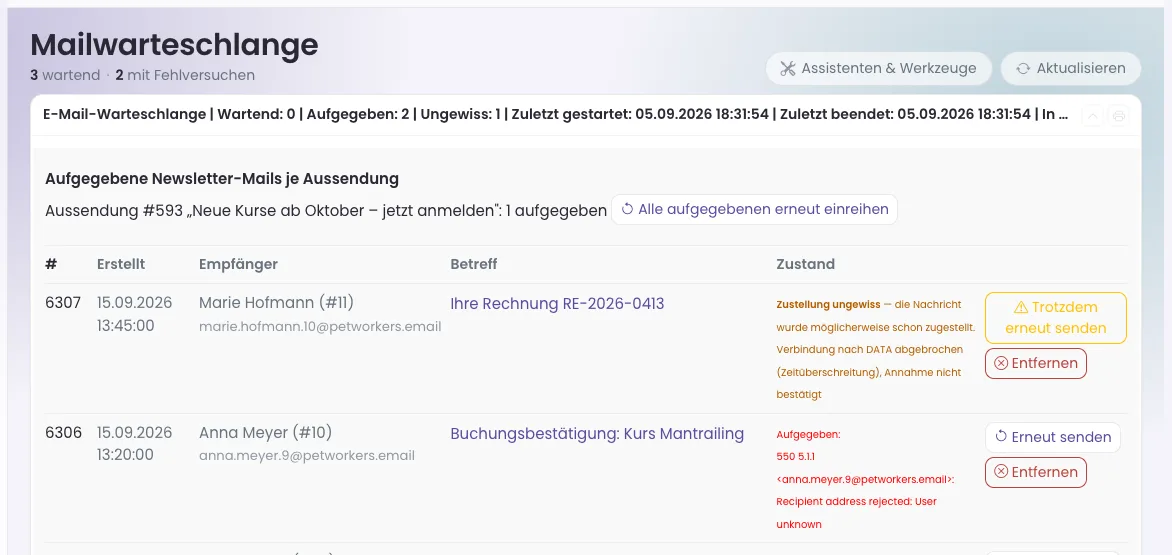This screenshot has height=555, width=1172.
Task: Open the Ihre Rechnung RE-2026-0413 subject link
Action: (x=557, y=303)
